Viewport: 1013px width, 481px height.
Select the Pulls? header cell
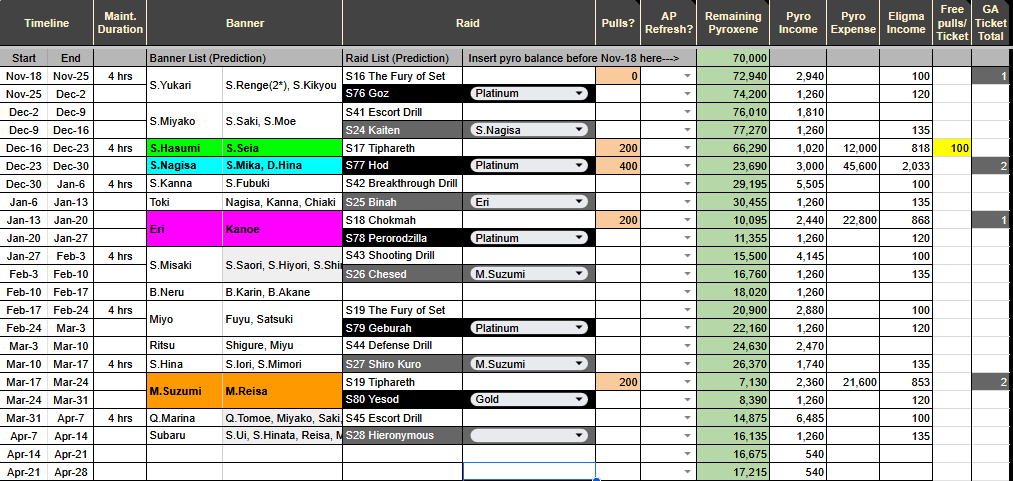click(618, 23)
